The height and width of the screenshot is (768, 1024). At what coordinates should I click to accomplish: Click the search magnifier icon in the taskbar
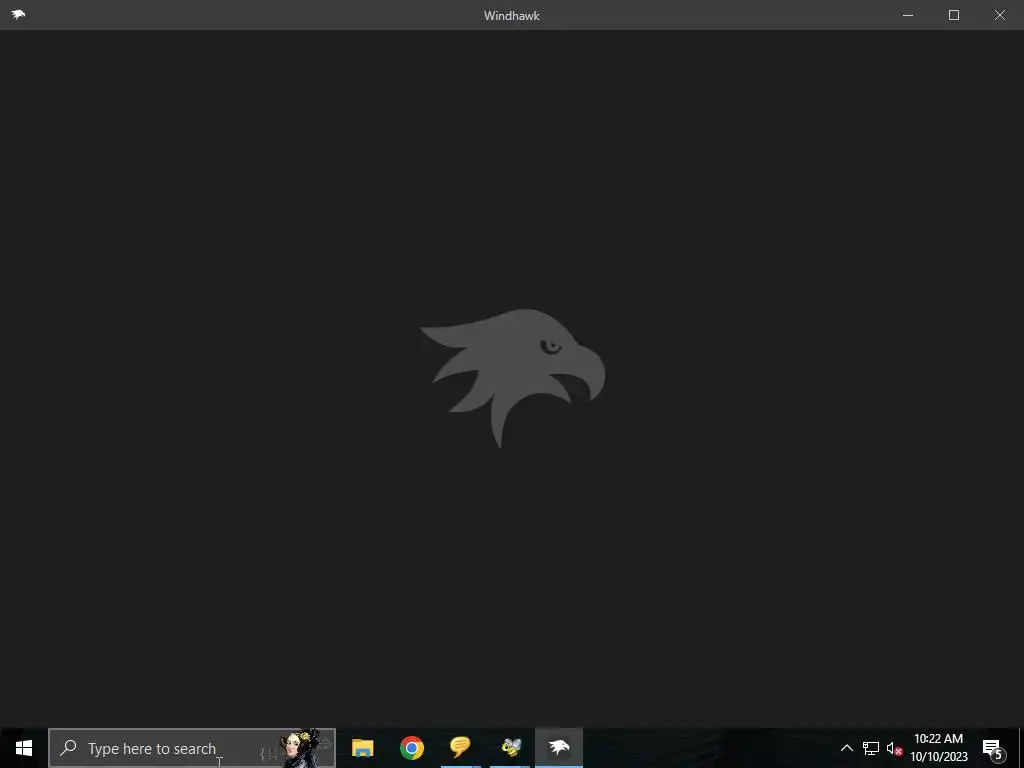(x=68, y=748)
